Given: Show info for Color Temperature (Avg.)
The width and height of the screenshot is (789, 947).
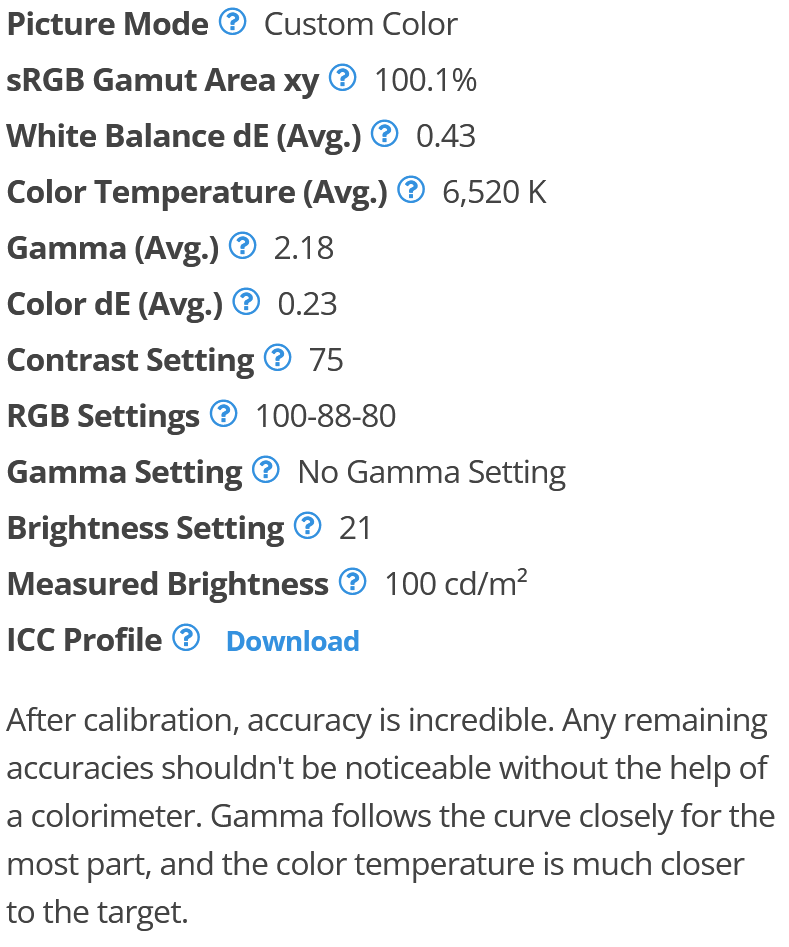Looking at the screenshot, I should pos(411,190).
